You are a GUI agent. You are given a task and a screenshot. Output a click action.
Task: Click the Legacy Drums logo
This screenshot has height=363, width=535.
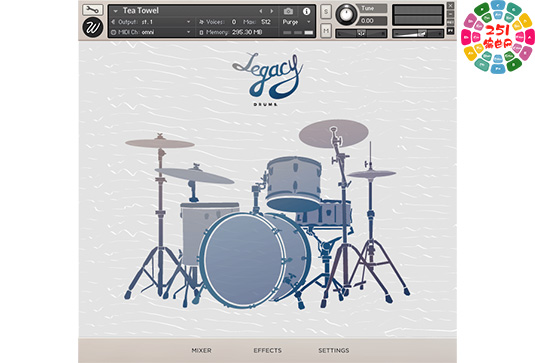(x=267, y=79)
